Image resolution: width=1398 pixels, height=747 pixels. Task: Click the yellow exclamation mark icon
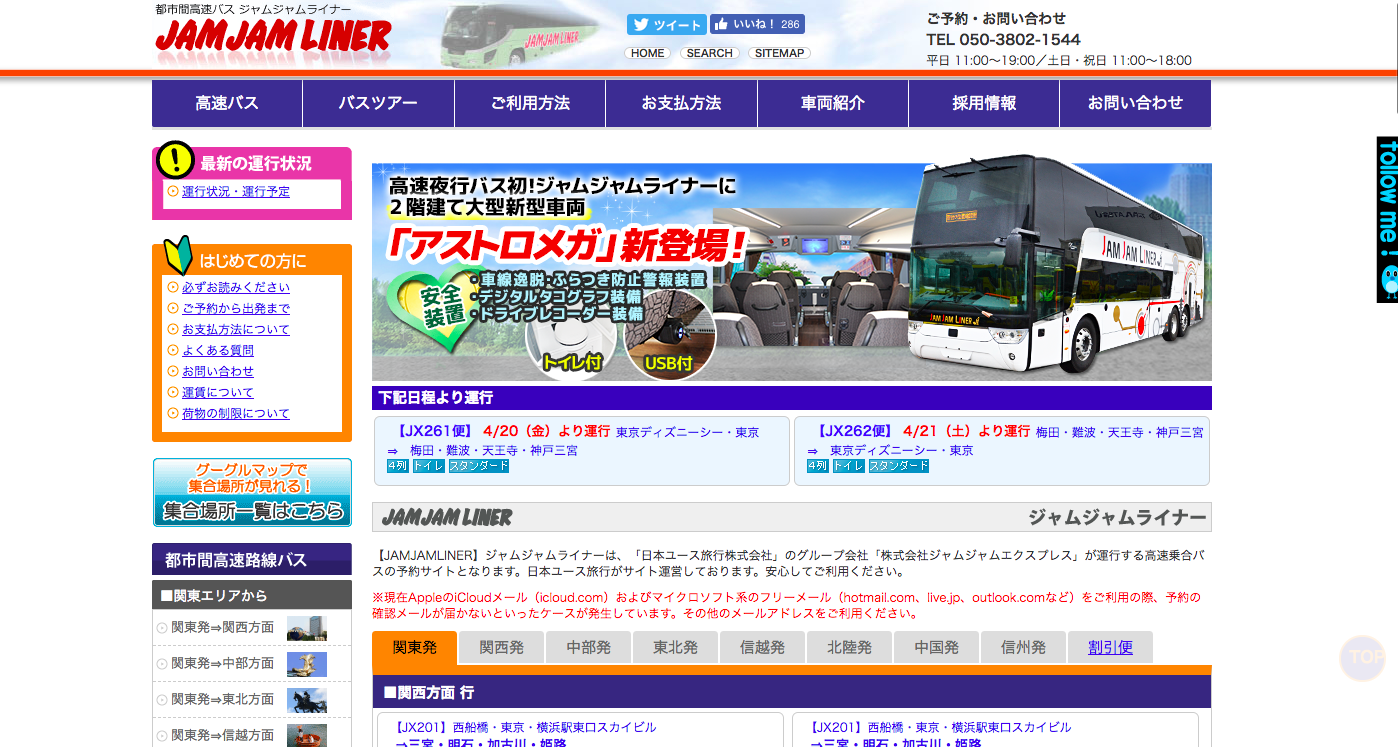point(175,159)
